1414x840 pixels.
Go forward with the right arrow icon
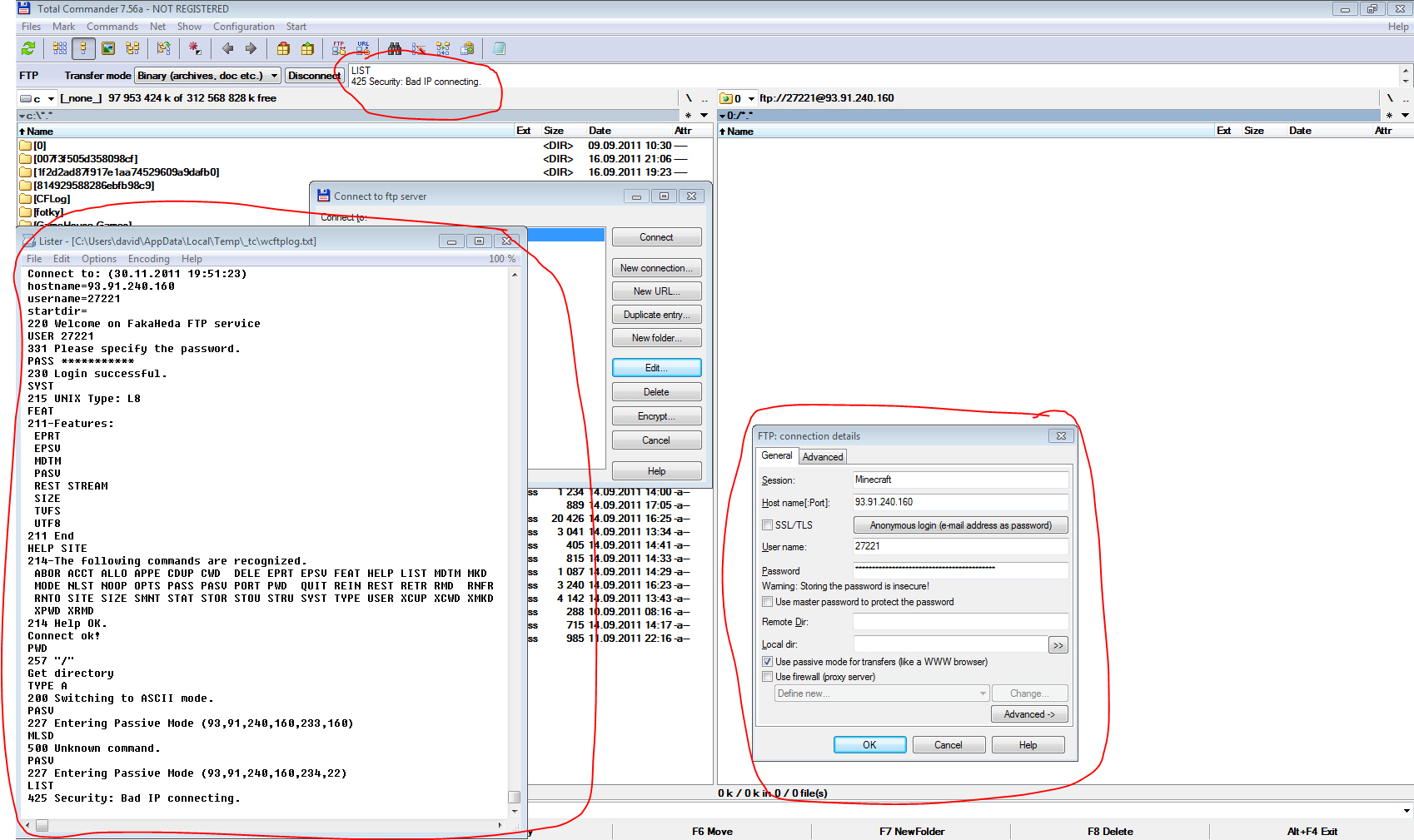click(x=251, y=49)
